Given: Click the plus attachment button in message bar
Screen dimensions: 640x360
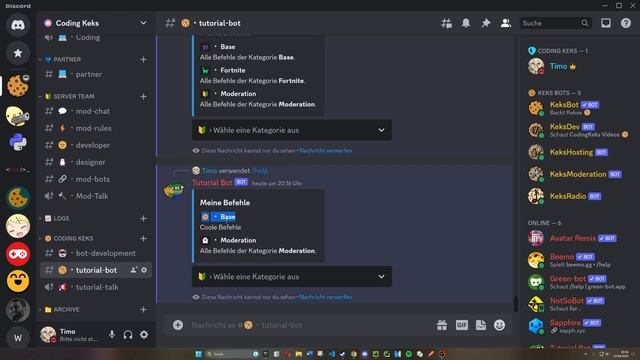Looking at the screenshot, I should point(178,325).
